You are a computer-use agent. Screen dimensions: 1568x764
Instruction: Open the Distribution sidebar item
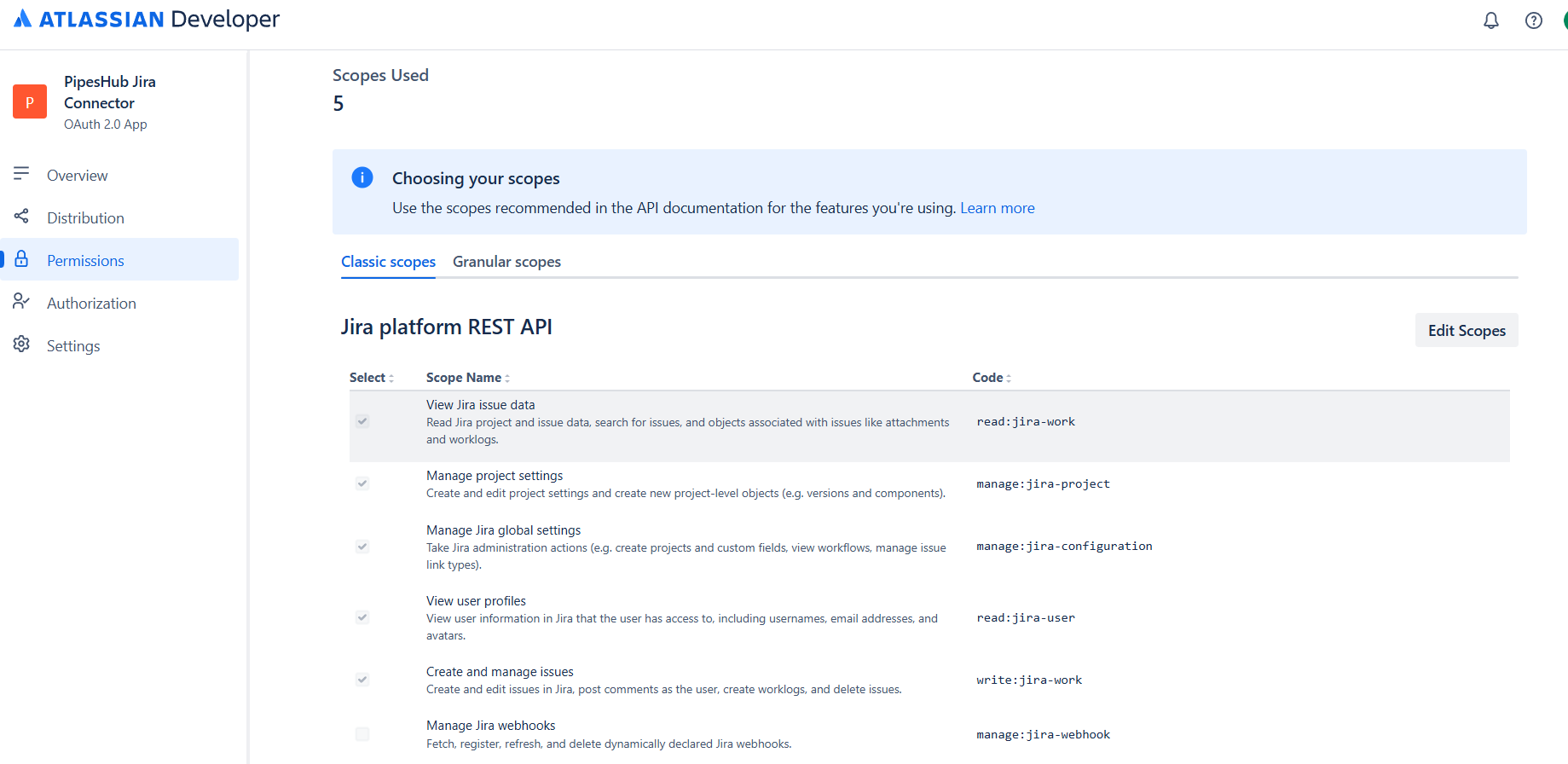(119, 217)
